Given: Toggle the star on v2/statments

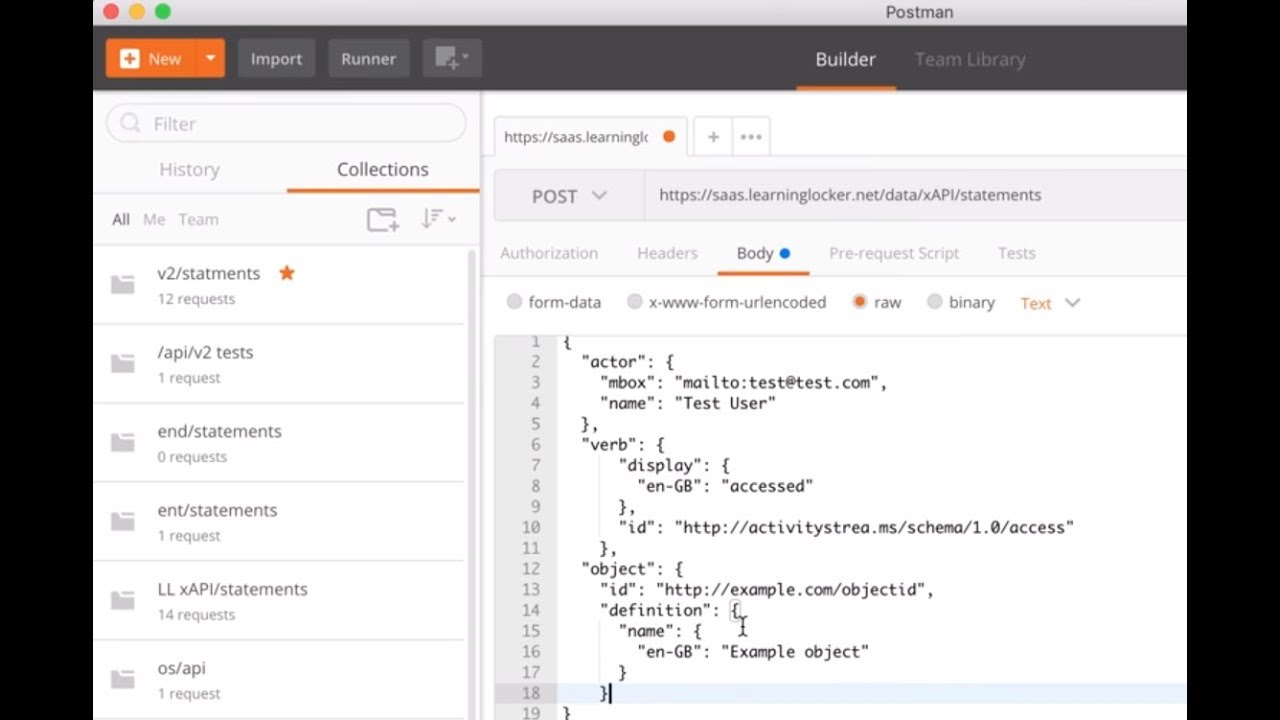Looking at the screenshot, I should pos(287,272).
